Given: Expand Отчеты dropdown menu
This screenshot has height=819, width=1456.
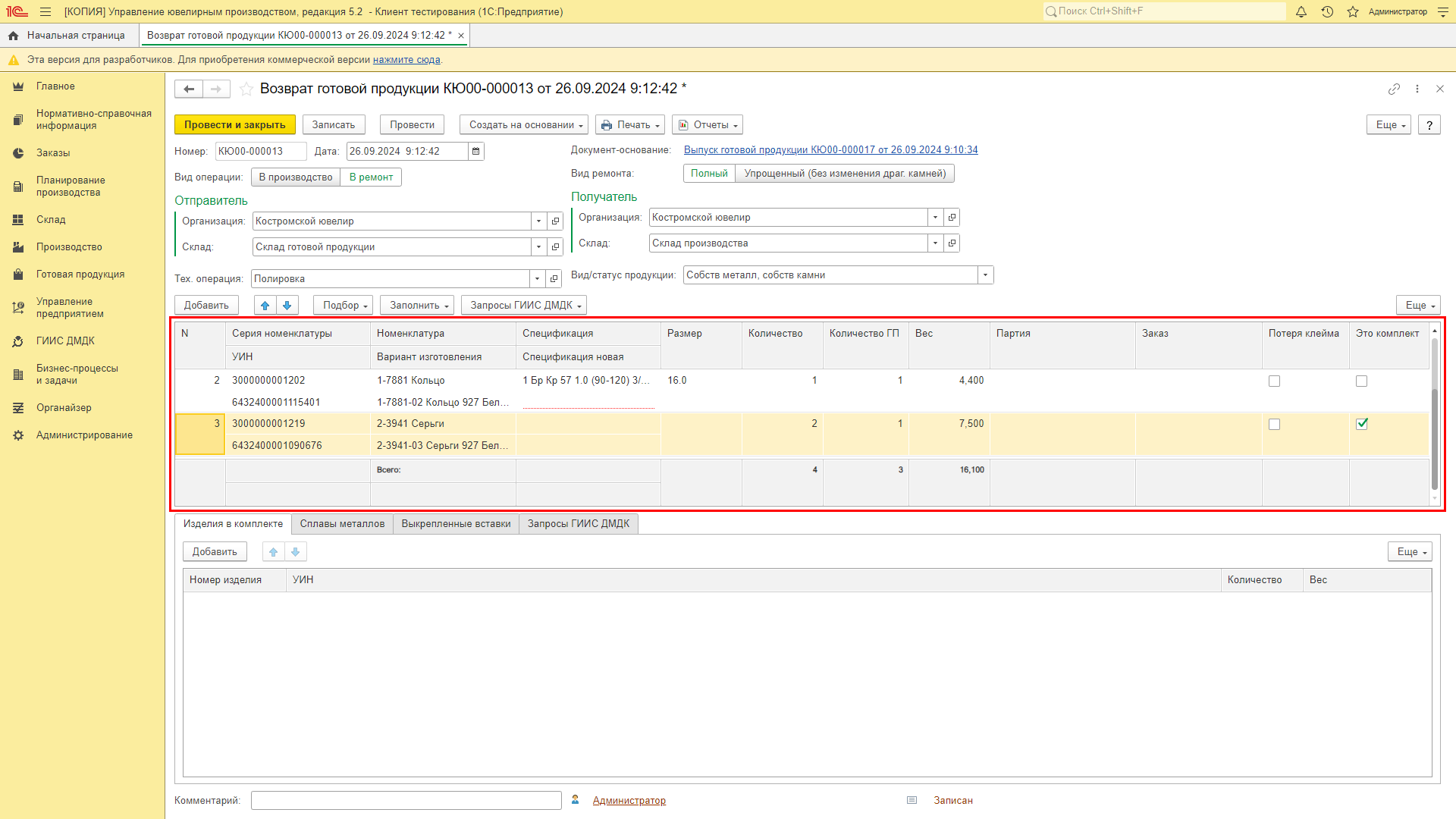Looking at the screenshot, I should (x=708, y=124).
